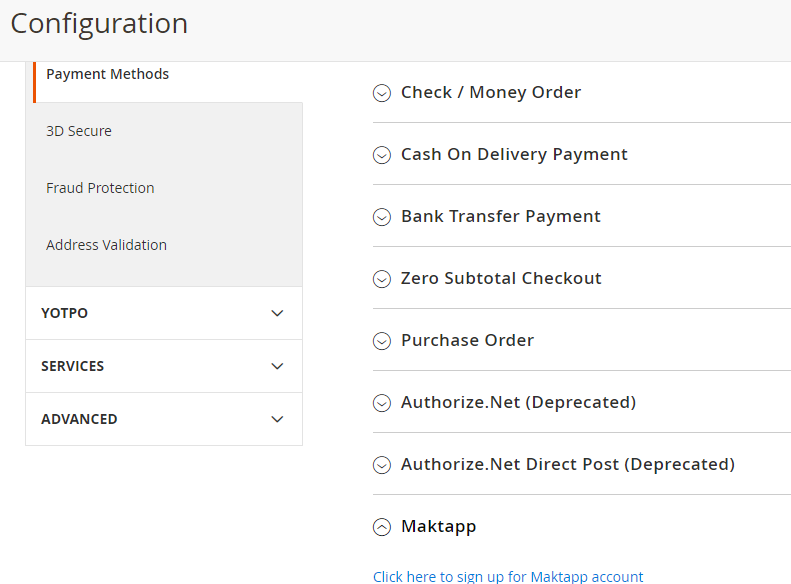Expand Authorize.Net (Deprecated) circle icon

[382, 403]
